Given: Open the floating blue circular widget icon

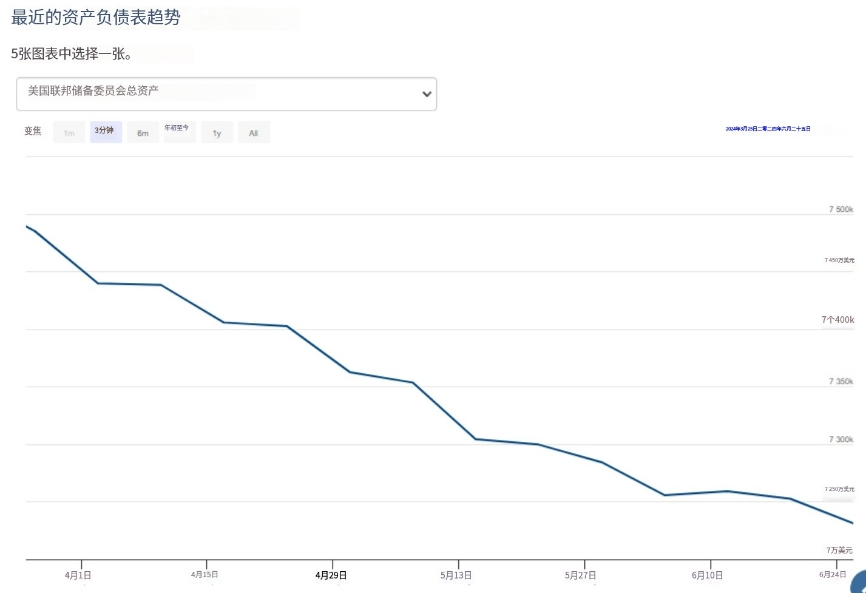Looking at the screenshot, I should pos(859,585).
